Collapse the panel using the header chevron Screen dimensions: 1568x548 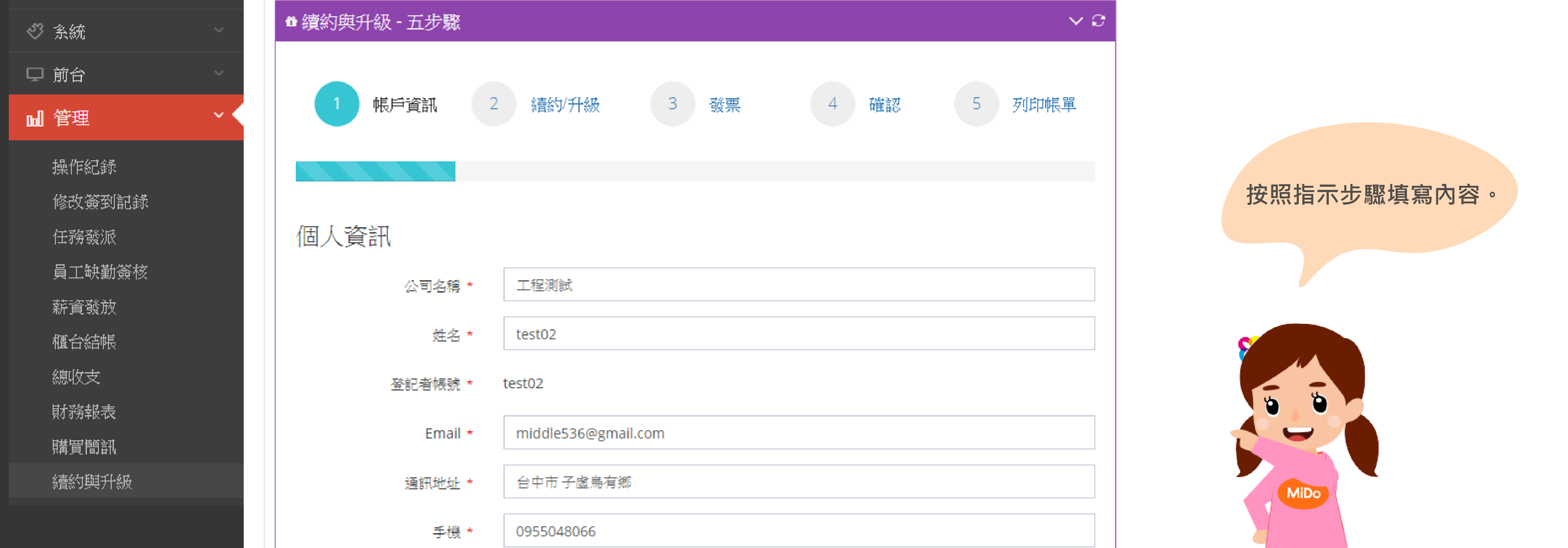pyautogui.click(x=1076, y=21)
